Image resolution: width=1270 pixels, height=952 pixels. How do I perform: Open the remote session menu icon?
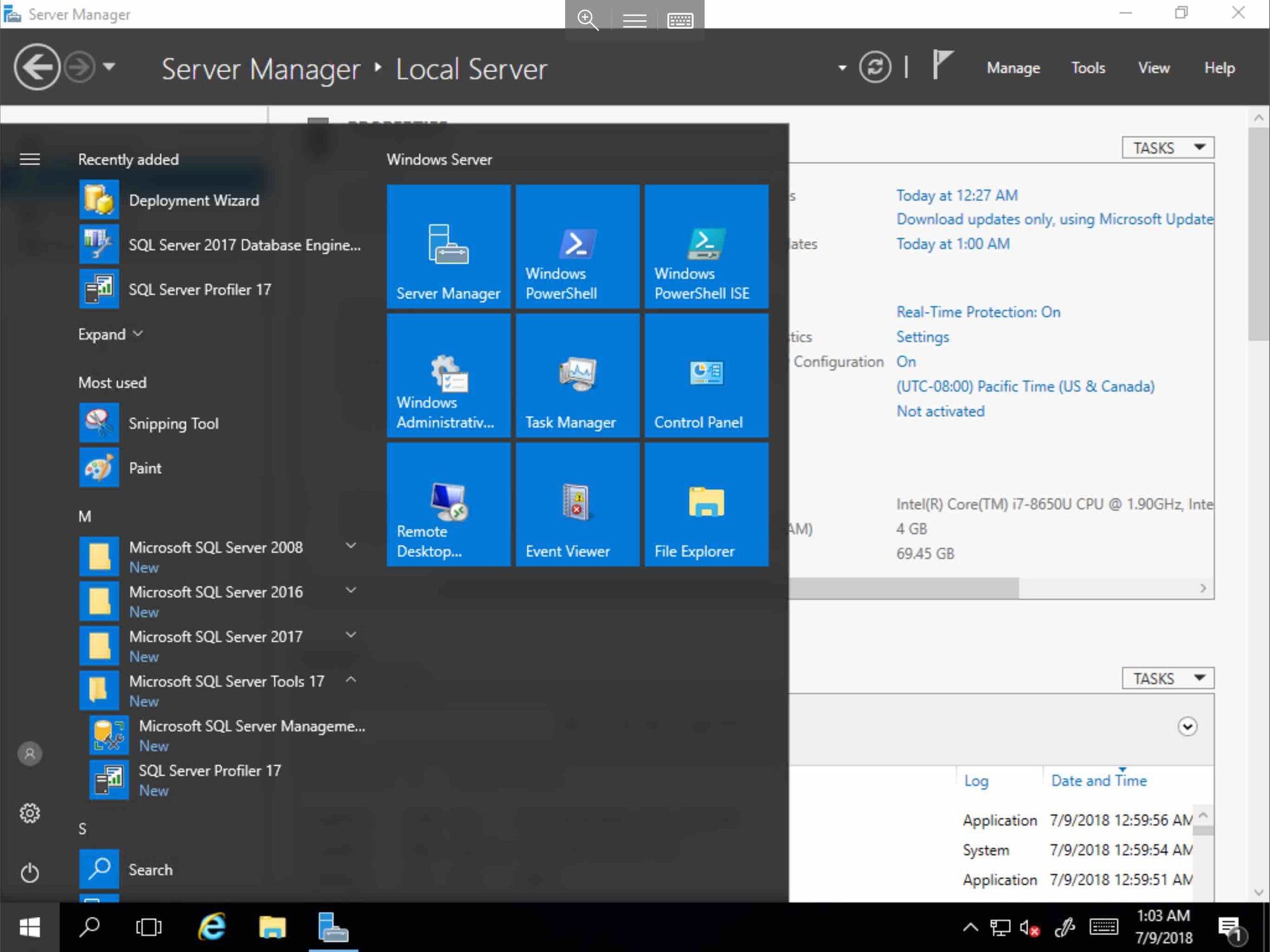634,20
